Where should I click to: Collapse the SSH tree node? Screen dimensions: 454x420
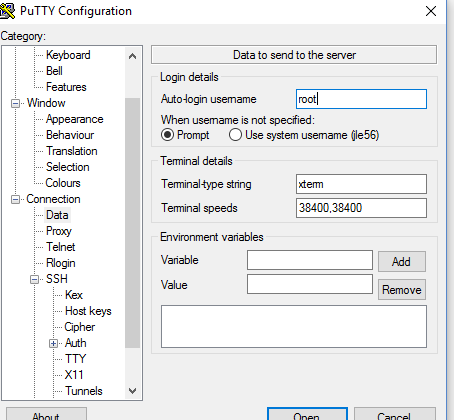[x=34, y=279]
